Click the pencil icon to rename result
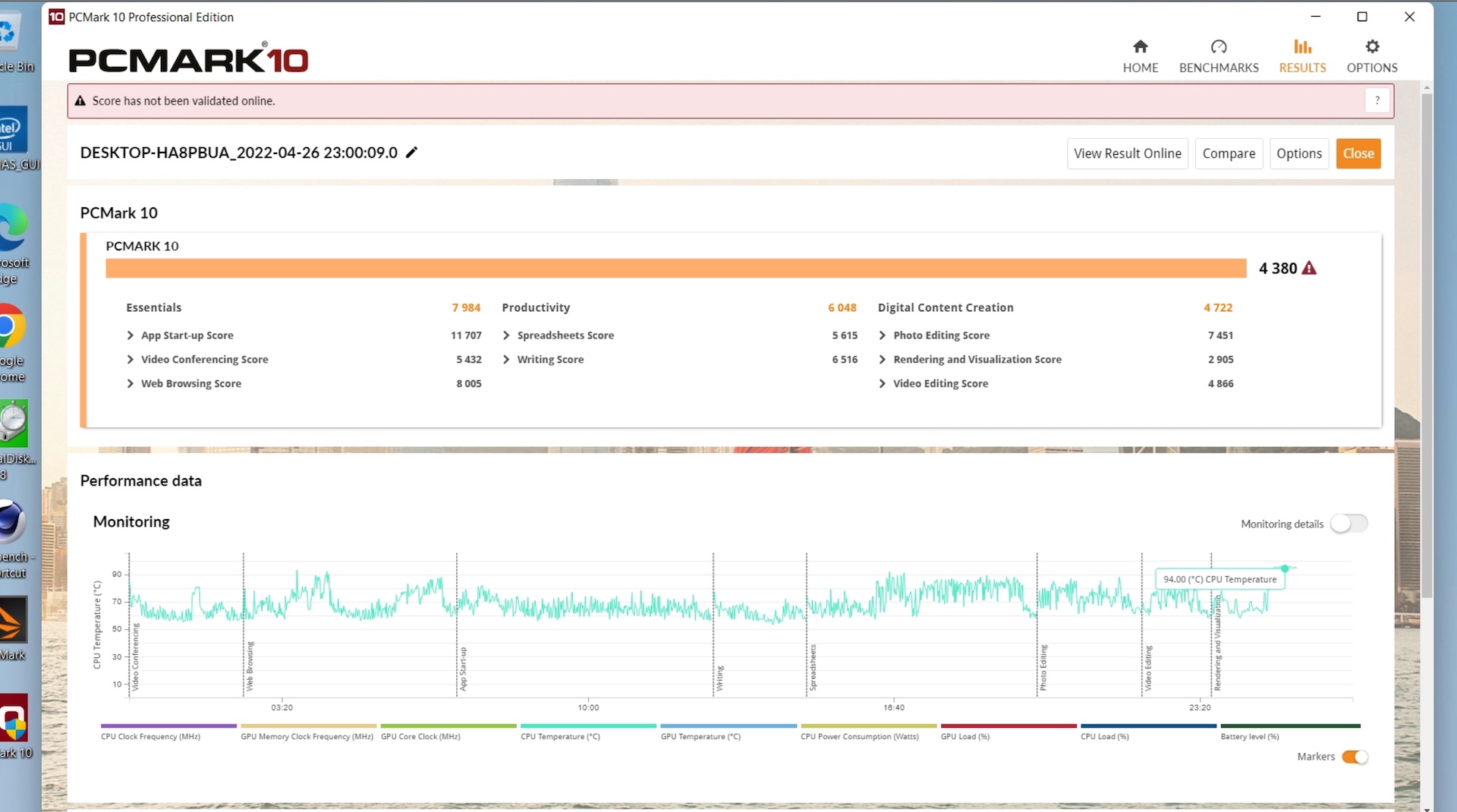 (411, 153)
